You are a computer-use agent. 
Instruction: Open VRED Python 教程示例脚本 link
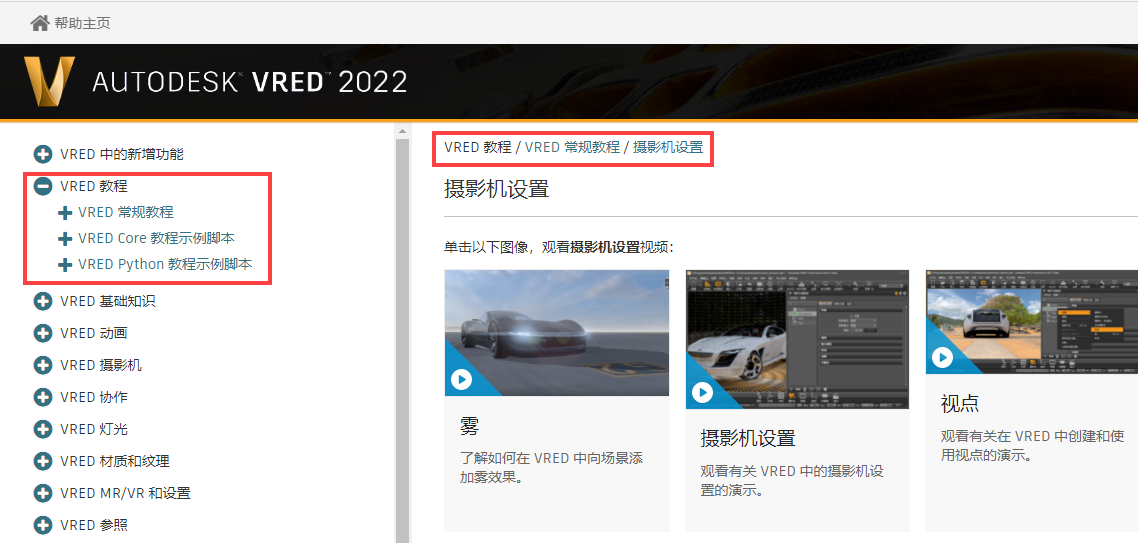coord(165,264)
